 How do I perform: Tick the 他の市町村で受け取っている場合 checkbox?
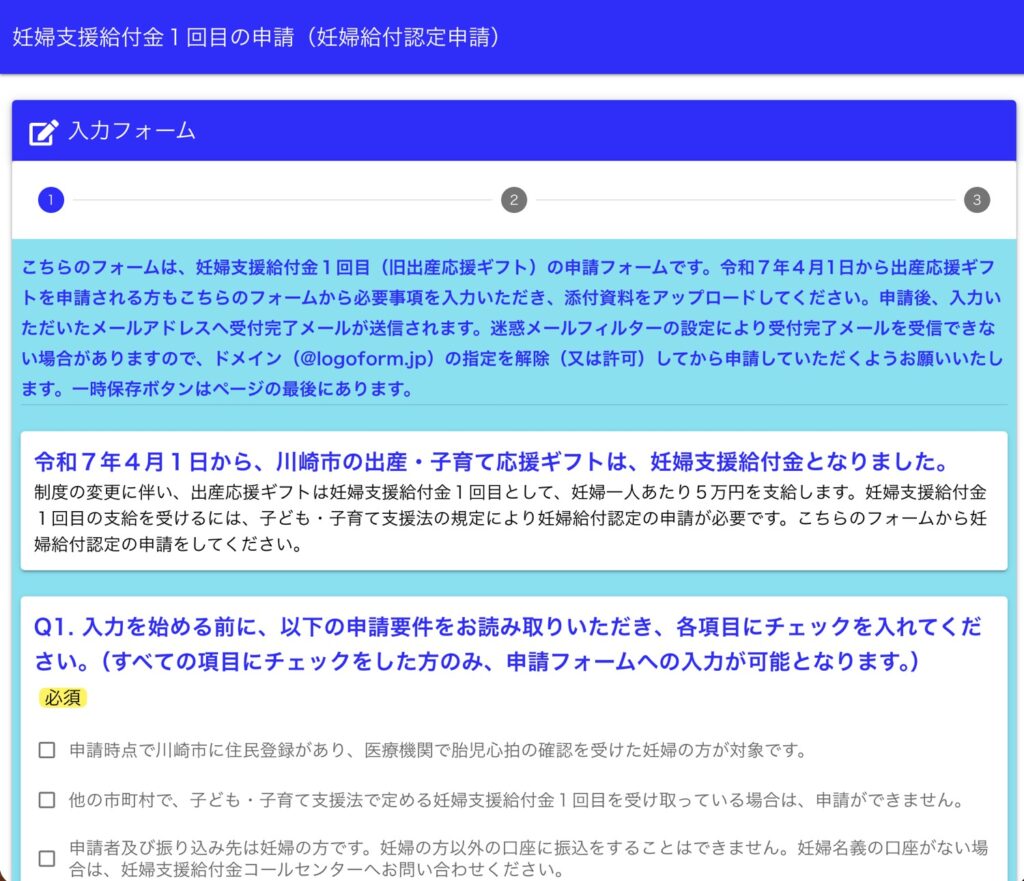47,800
